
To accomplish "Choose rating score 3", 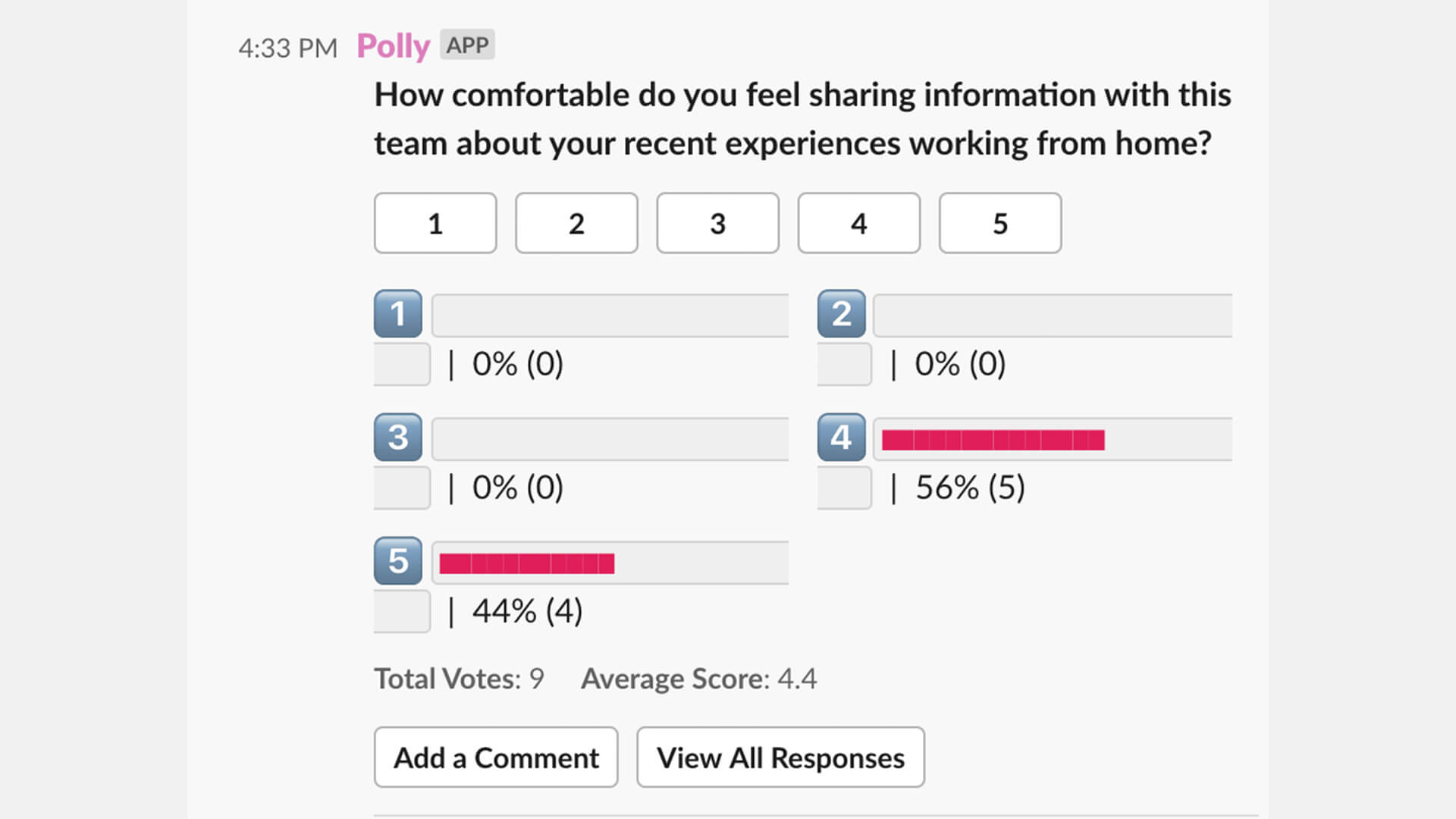I will coord(718,222).
